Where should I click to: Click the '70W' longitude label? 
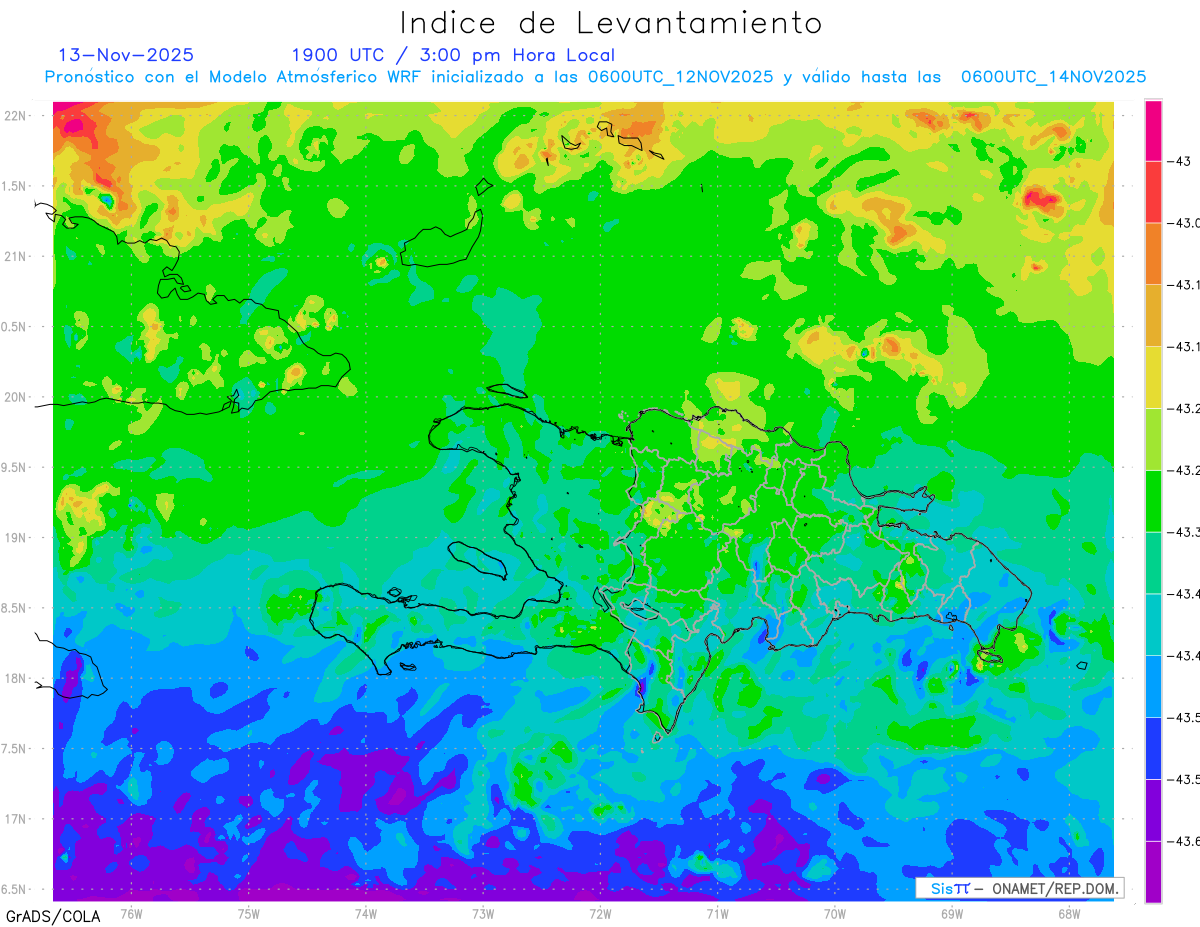tap(835, 913)
